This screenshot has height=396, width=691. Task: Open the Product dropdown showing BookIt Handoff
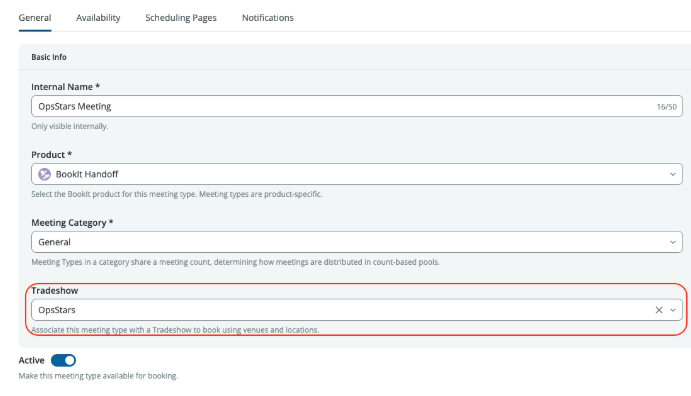(x=357, y=174)
